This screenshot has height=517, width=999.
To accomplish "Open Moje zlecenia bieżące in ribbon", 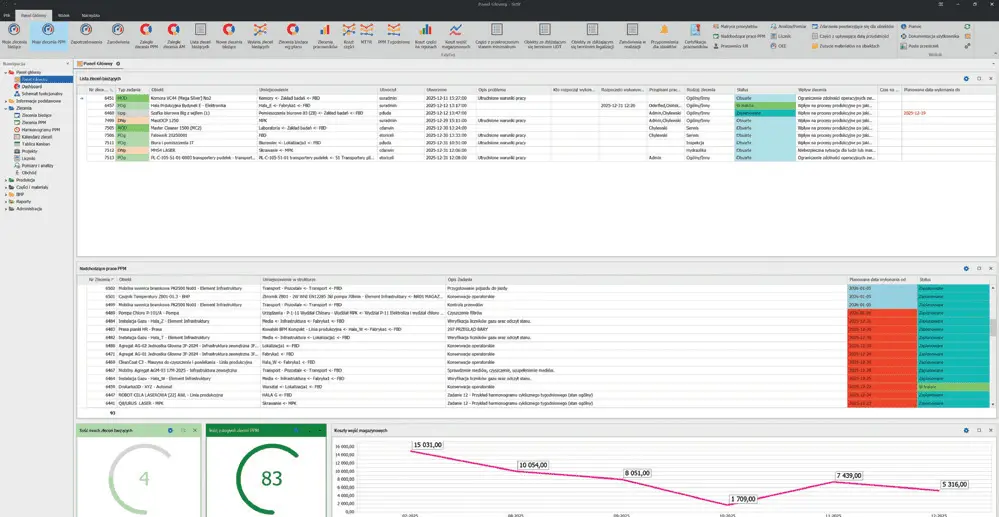I will pos(14,34).
